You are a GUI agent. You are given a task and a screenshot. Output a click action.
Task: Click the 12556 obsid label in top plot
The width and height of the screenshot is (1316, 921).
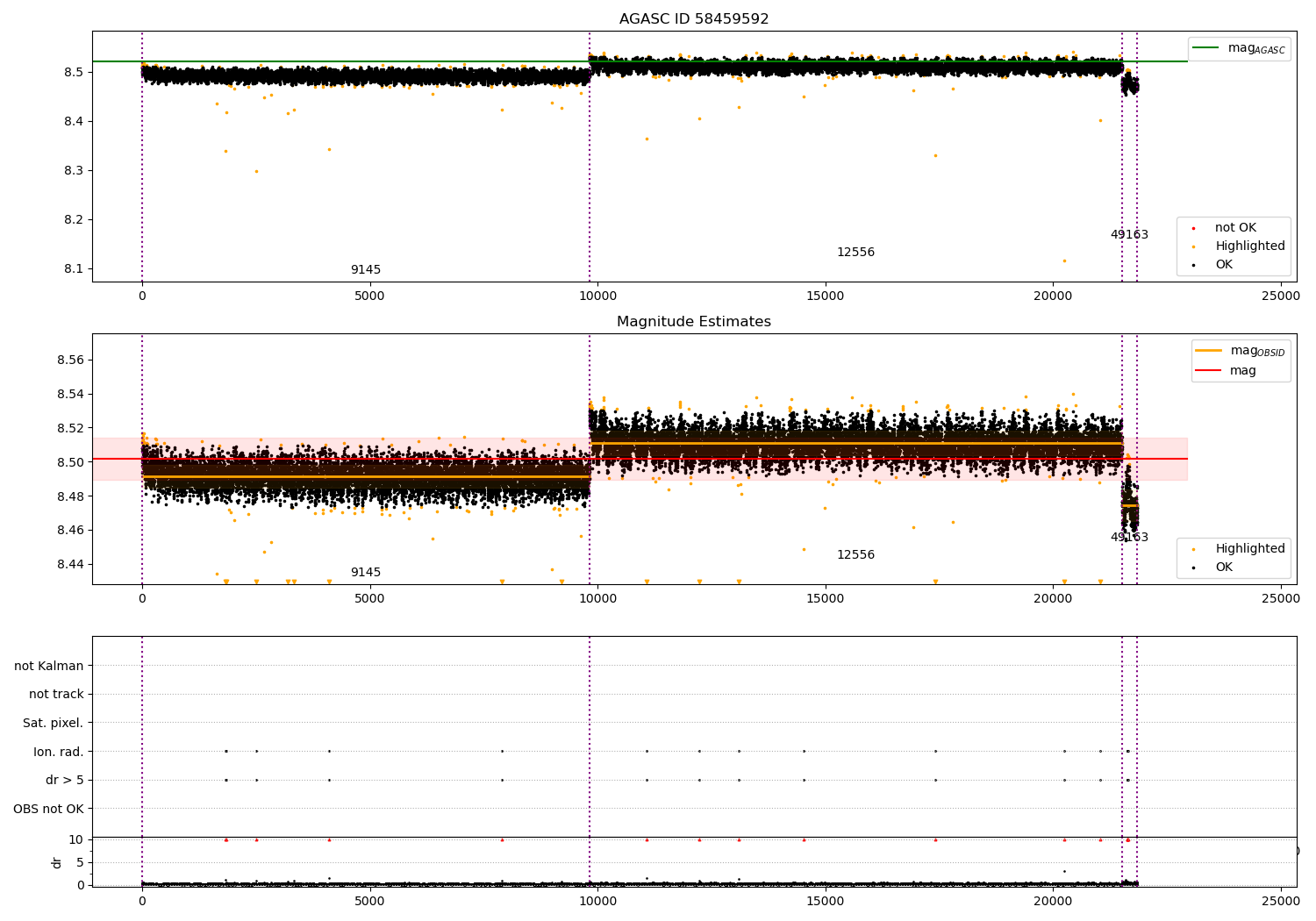(855, 253)
